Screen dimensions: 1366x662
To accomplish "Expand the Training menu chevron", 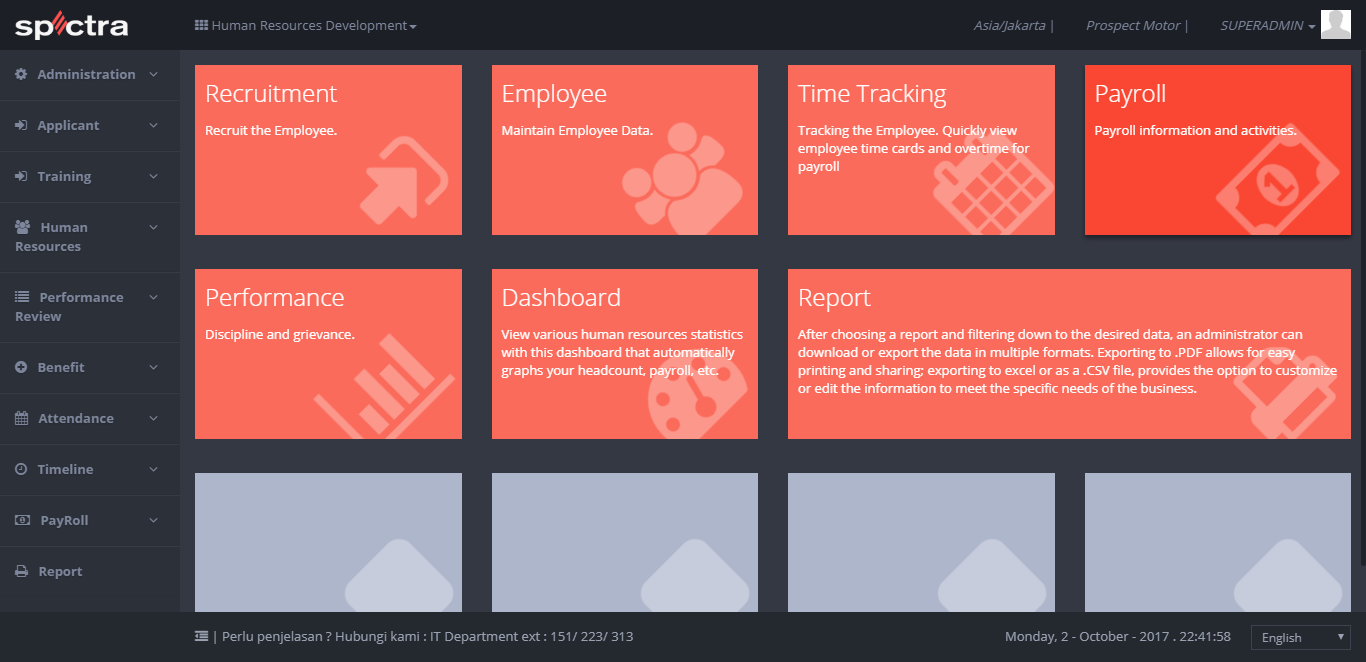I will point(153,176).
